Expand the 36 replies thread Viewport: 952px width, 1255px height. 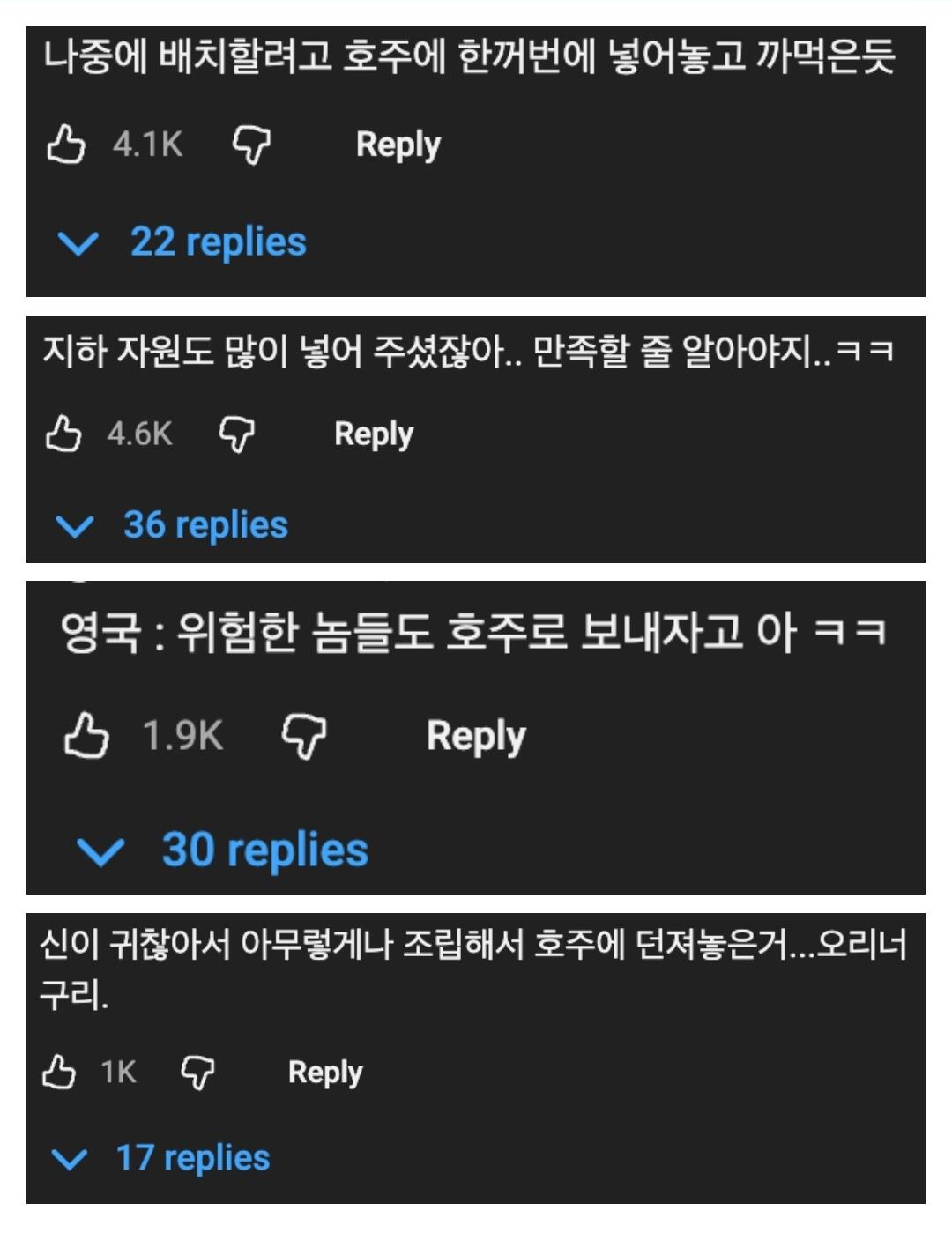[x=173, y=525]
